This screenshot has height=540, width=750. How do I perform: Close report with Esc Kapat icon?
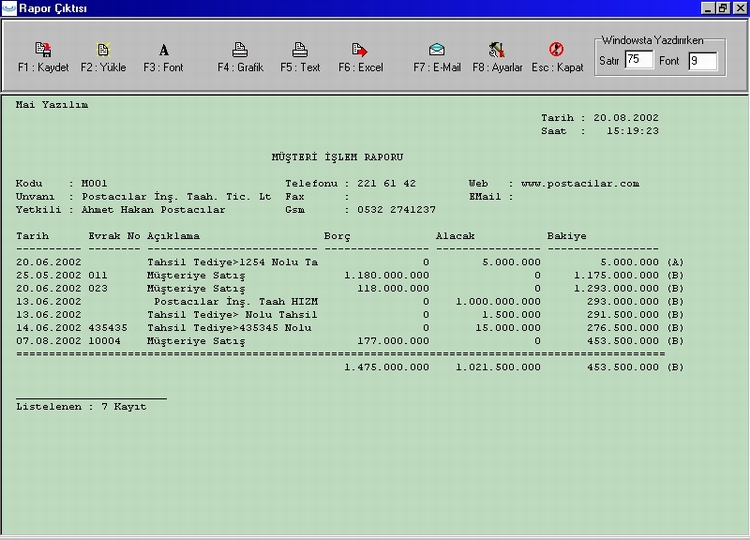tap(556, 49)
